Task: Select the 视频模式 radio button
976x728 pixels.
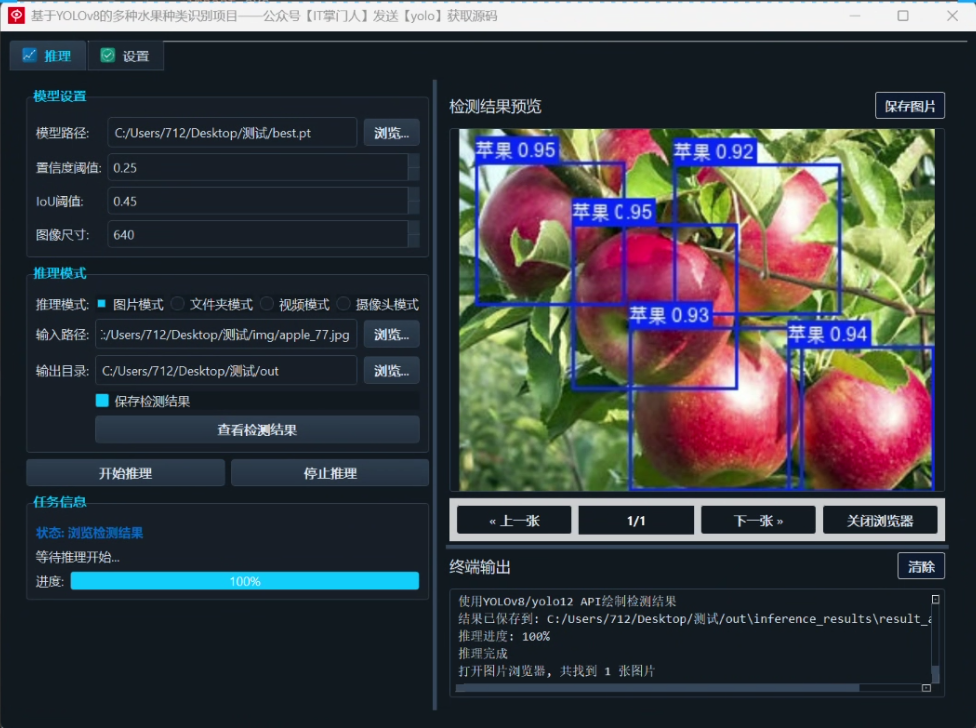Action: click(268, 304)
